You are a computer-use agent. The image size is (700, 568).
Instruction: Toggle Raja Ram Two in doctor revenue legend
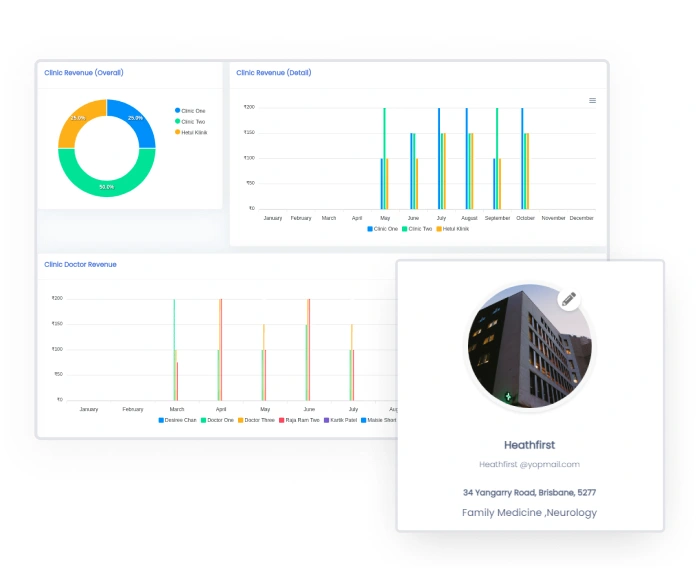(x=300, y=420)
